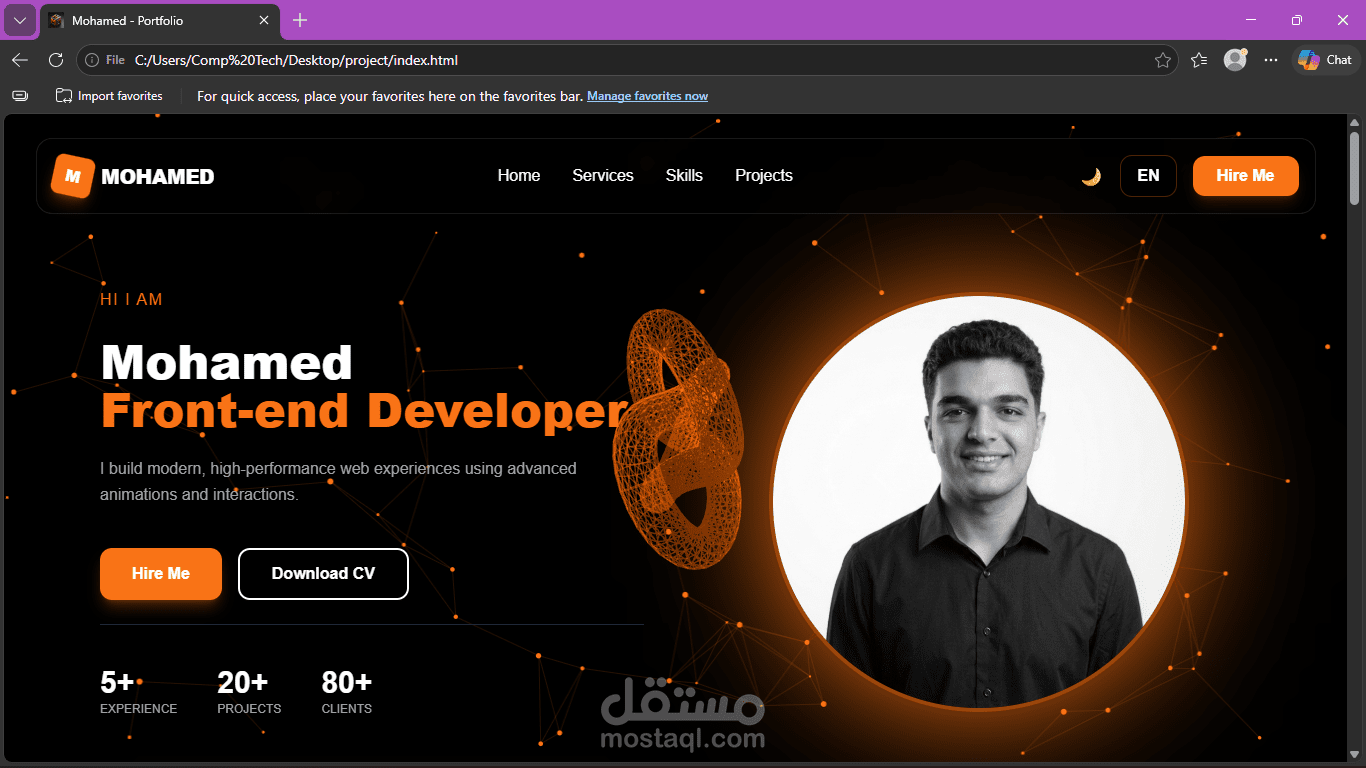This screenshot has width=1366, height=768.
Task: Open a new browser tab
Action: 300,20
